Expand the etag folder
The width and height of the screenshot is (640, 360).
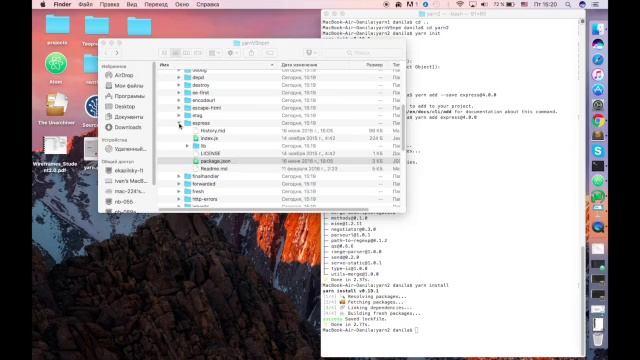178,116
